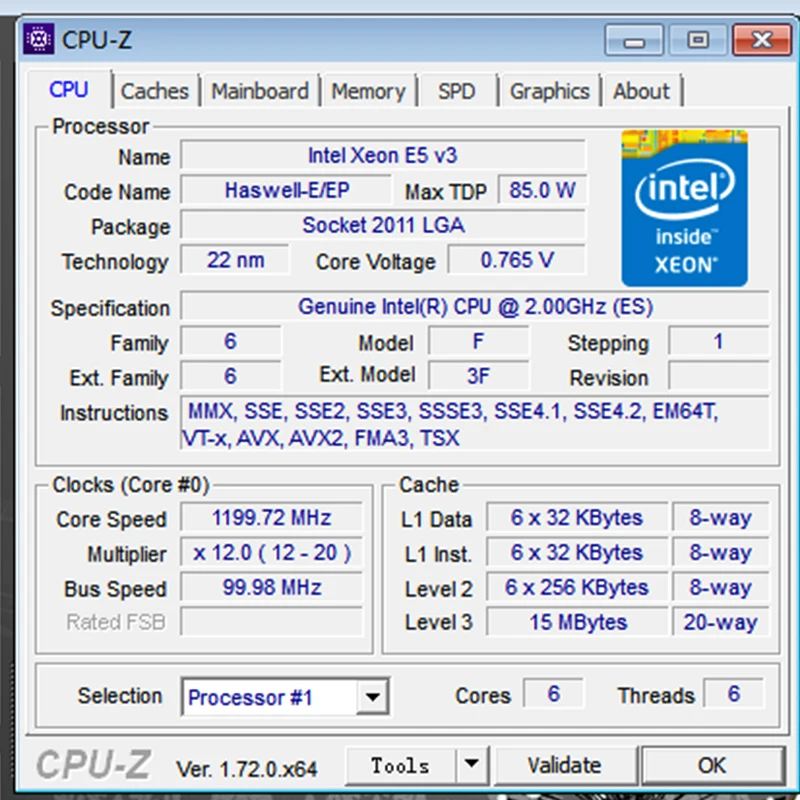Switch to the CPU tab
This screenshot has width=800, height=800.
pos(69,90)
